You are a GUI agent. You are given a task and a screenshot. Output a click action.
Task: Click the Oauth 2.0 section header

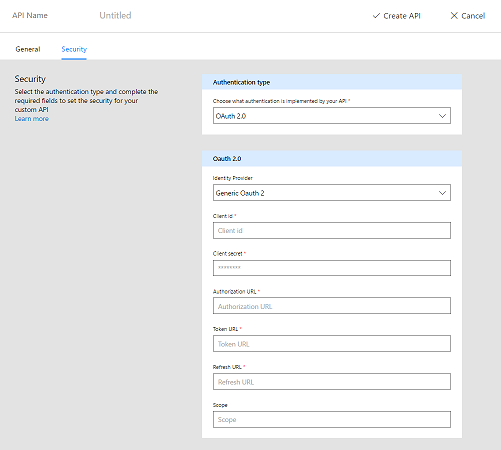pyautogui.click(x=332, y=159)
